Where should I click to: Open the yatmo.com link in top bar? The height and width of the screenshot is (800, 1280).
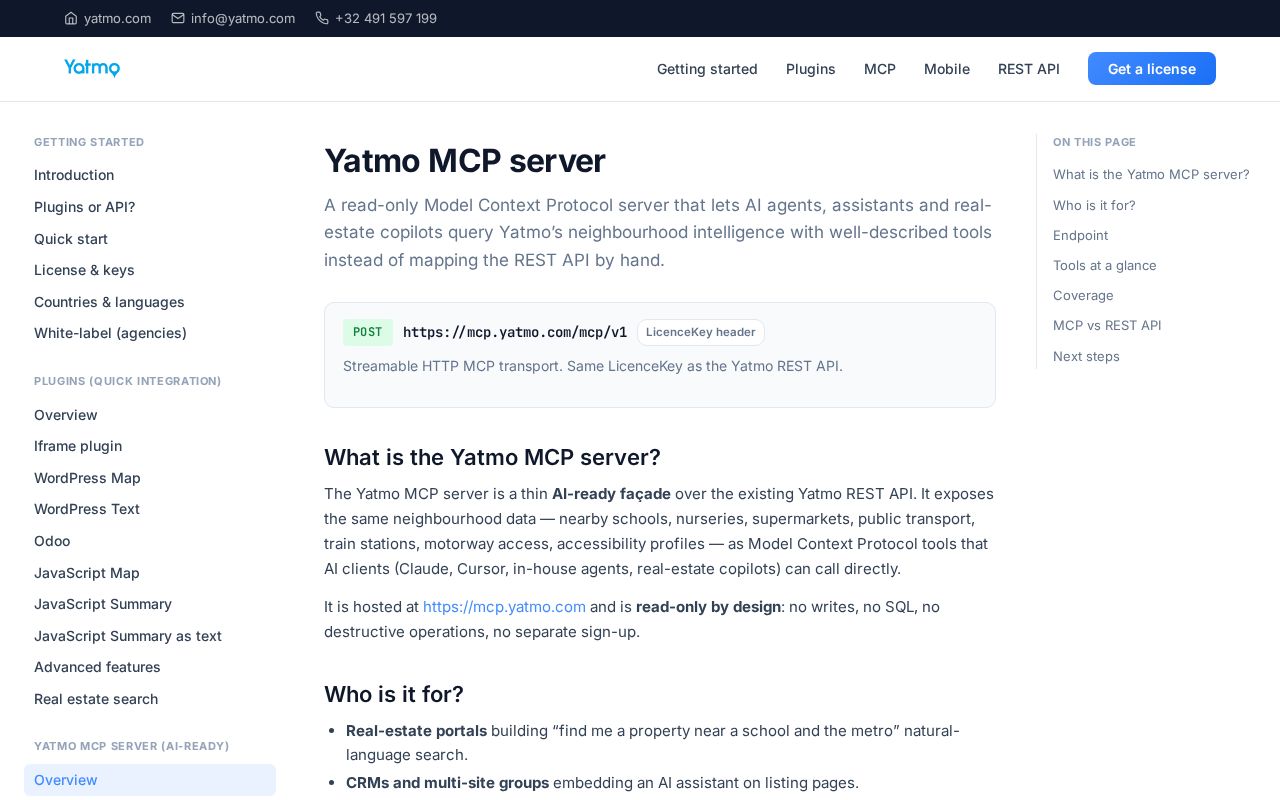[117, 18]
